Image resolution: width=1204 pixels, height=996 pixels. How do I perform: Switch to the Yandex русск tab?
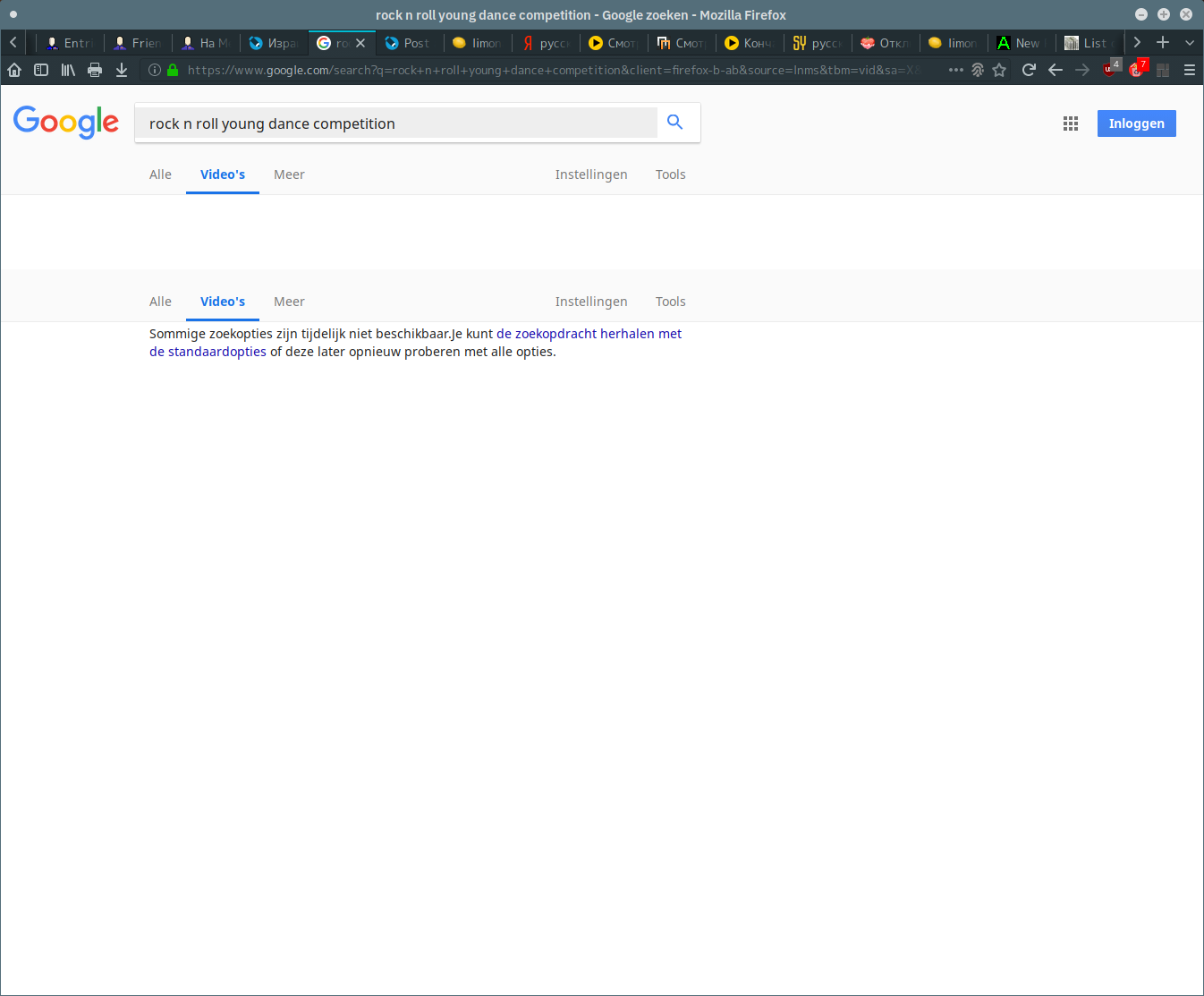tap(546, 43)
